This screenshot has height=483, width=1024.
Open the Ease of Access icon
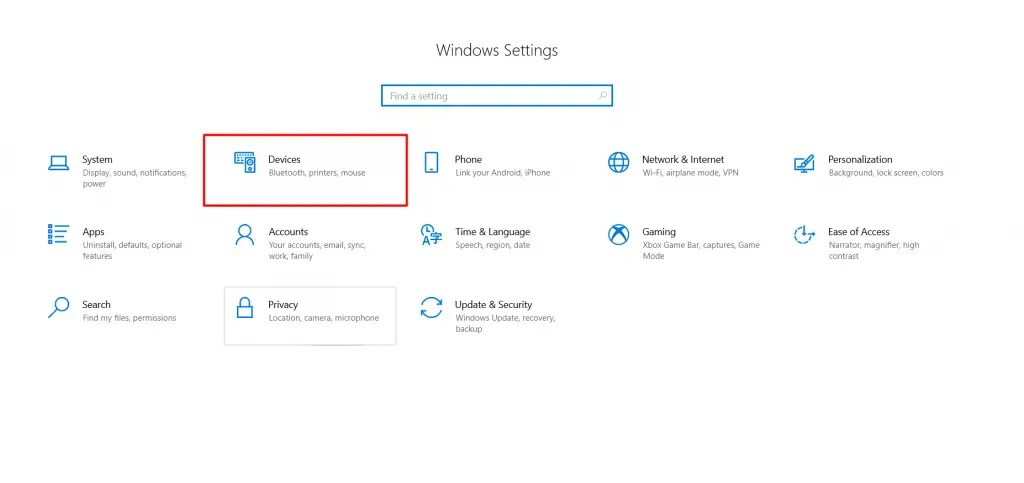[804, 234]
